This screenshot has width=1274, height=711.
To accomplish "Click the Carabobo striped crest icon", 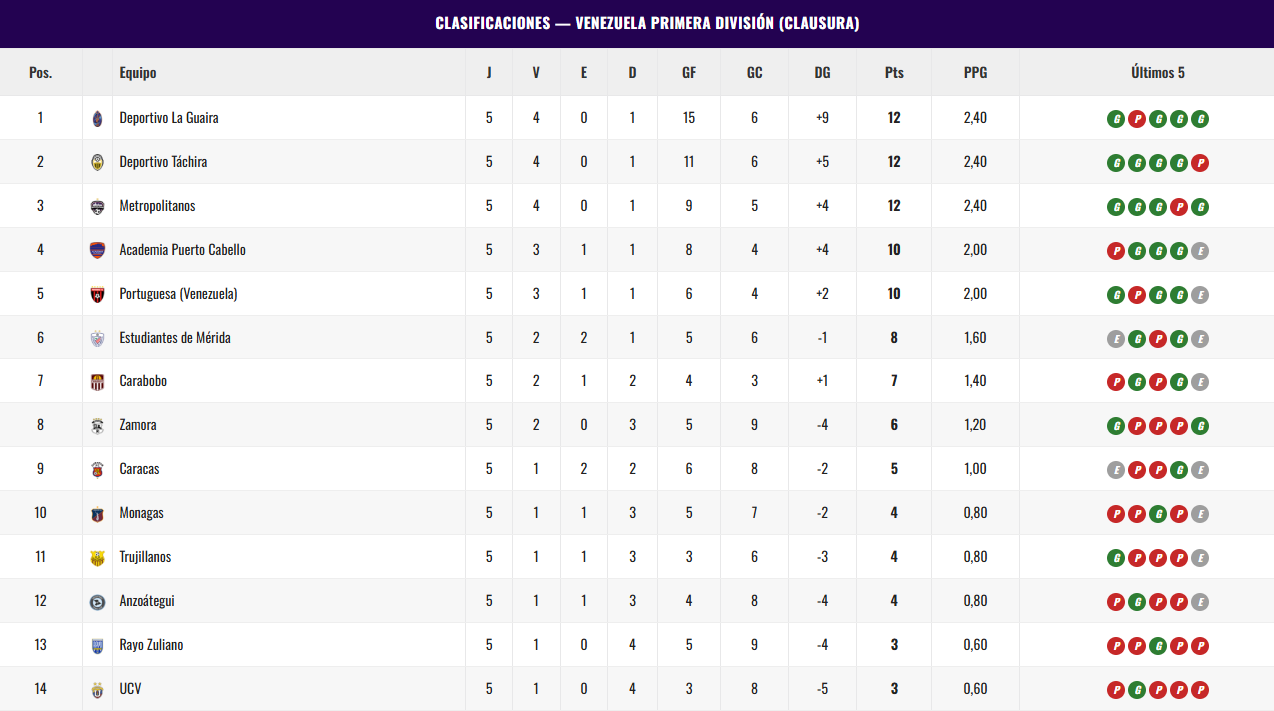I will click(97, 381).
